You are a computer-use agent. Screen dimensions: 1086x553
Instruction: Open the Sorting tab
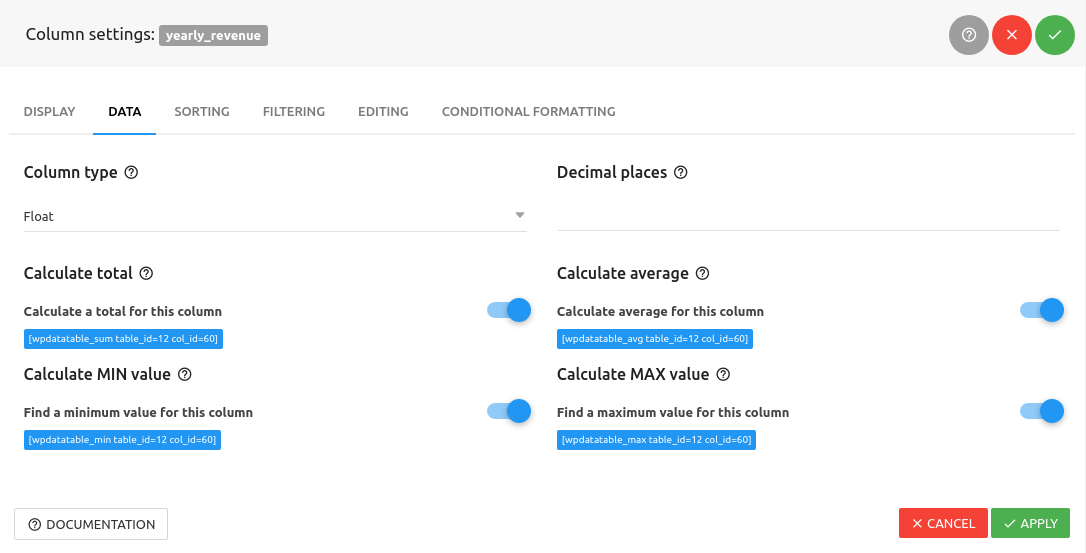202,111
